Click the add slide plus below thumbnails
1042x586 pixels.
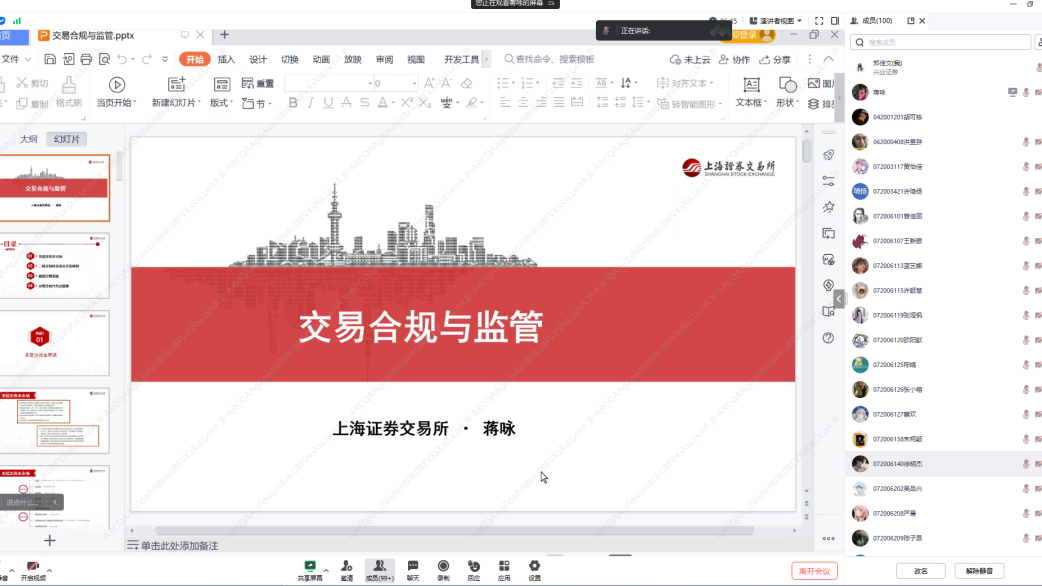pyautogui.click(x=50, y=541)
